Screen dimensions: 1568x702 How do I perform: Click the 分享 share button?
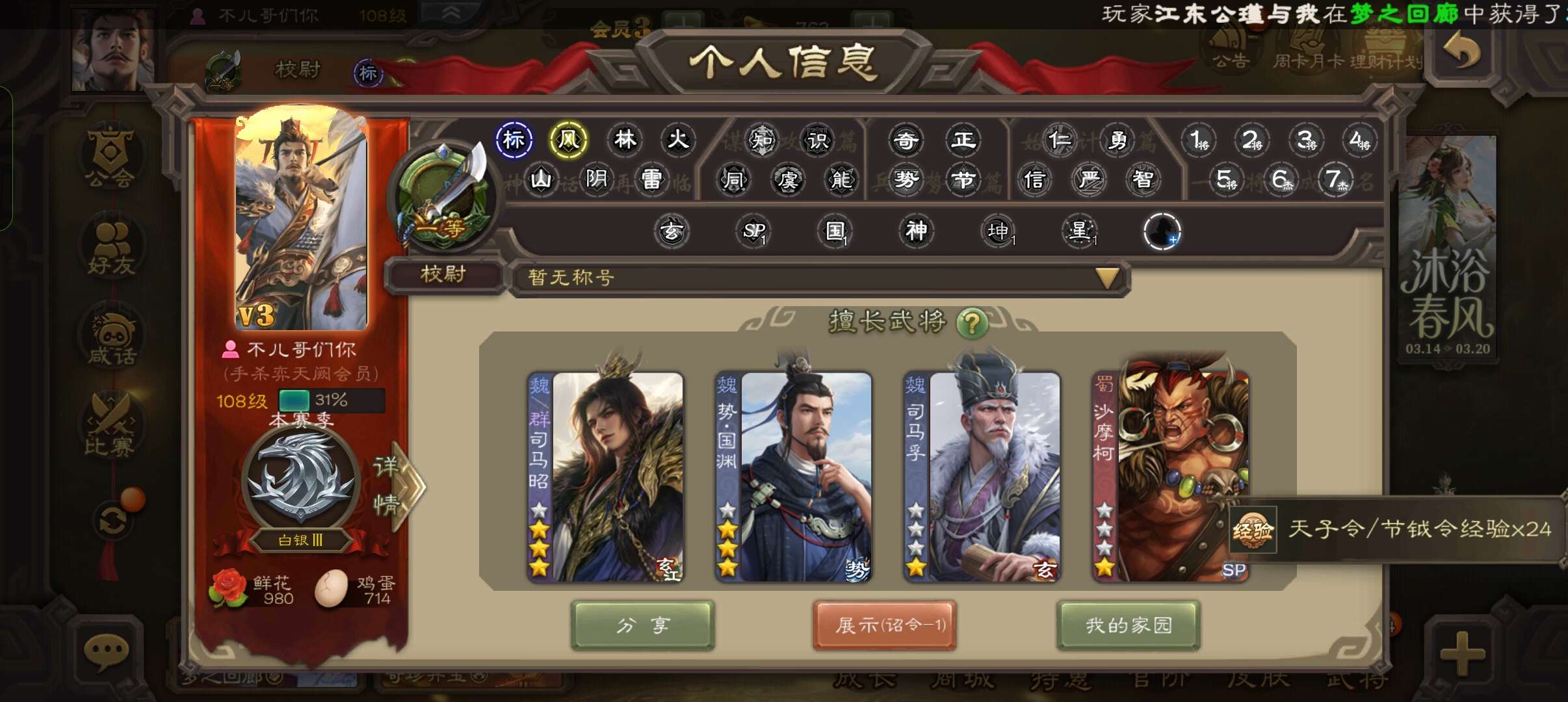tap(643, 625)
